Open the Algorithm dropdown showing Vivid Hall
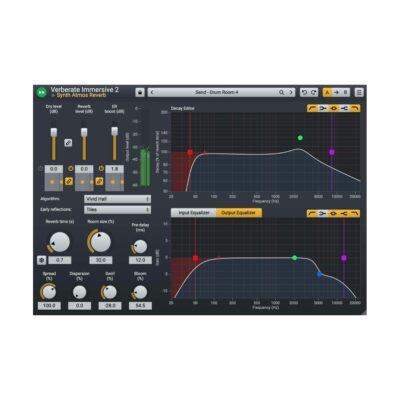The height and width of the screenshot is (400, 400). coord(117,199)
